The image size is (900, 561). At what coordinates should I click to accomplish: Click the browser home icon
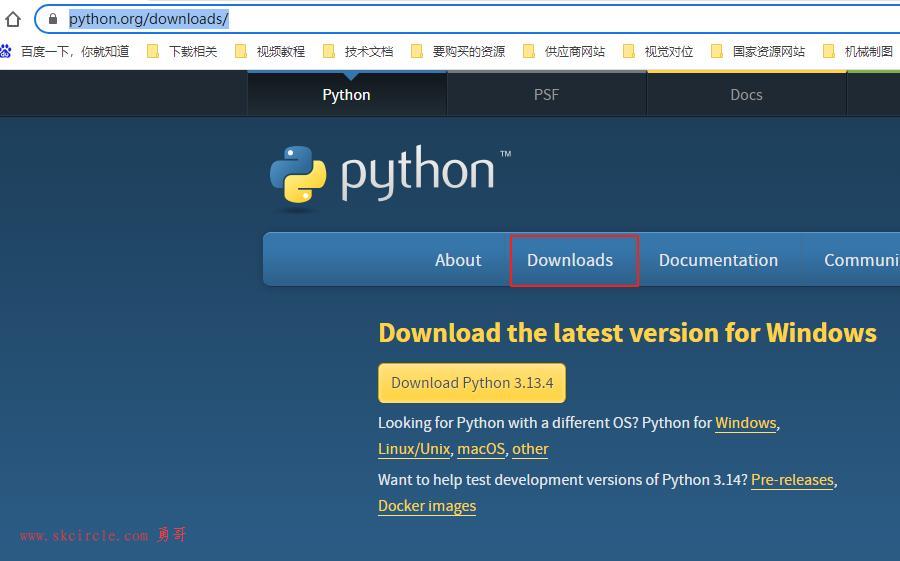click(x=13, y=20)
